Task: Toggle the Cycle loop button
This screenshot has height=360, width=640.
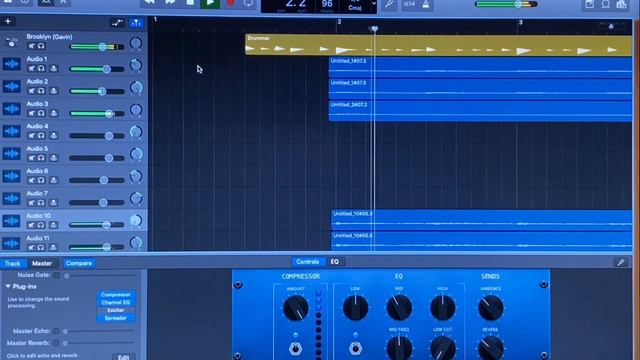Action: (248, 4)
